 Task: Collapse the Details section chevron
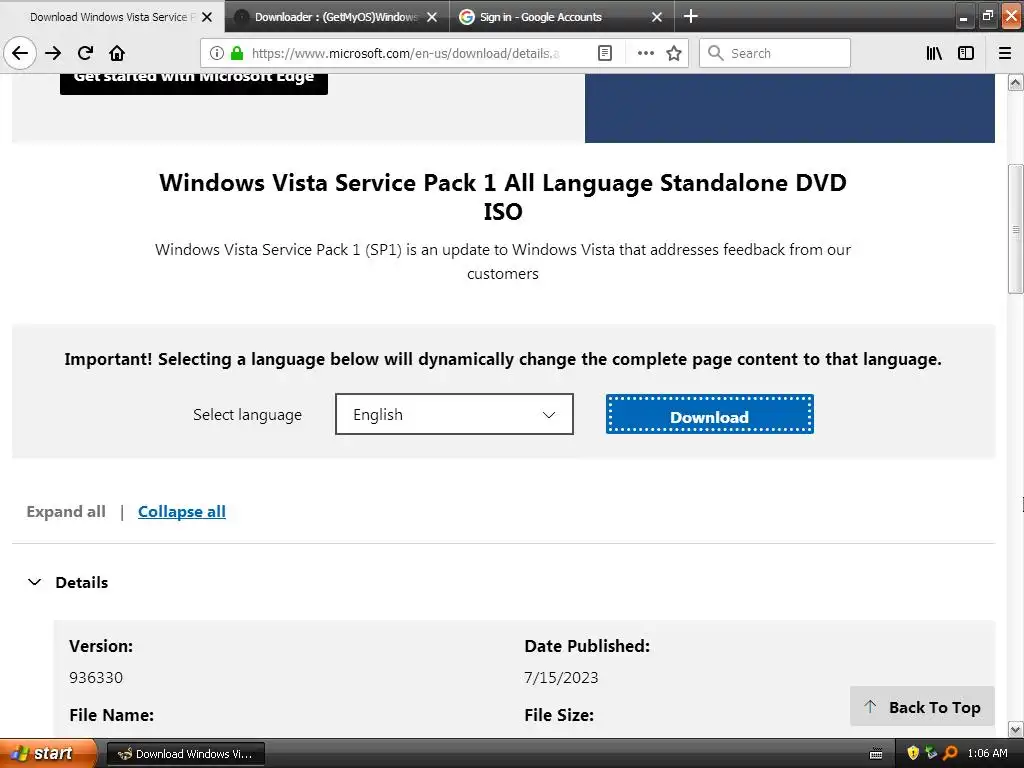tap(35, 582)
